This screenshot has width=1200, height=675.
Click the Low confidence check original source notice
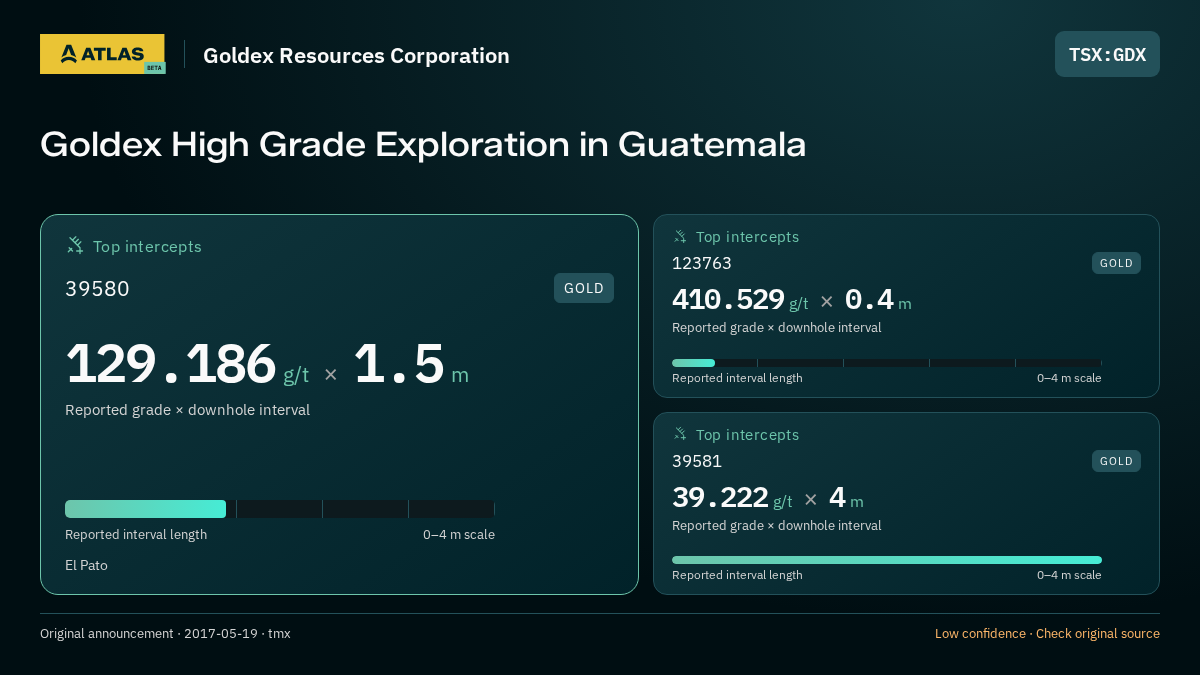click(1047, 634)
